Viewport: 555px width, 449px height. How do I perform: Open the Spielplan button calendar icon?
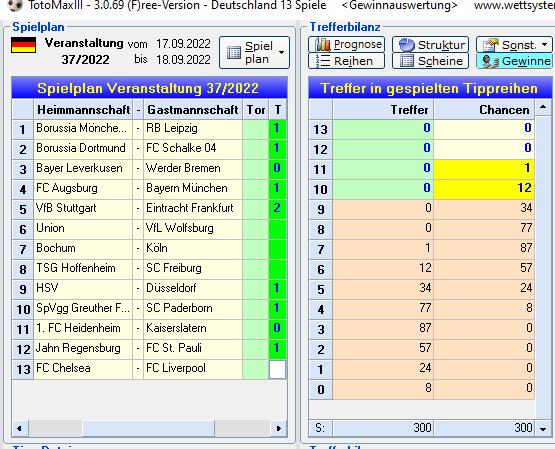click(x=234, y=53)
